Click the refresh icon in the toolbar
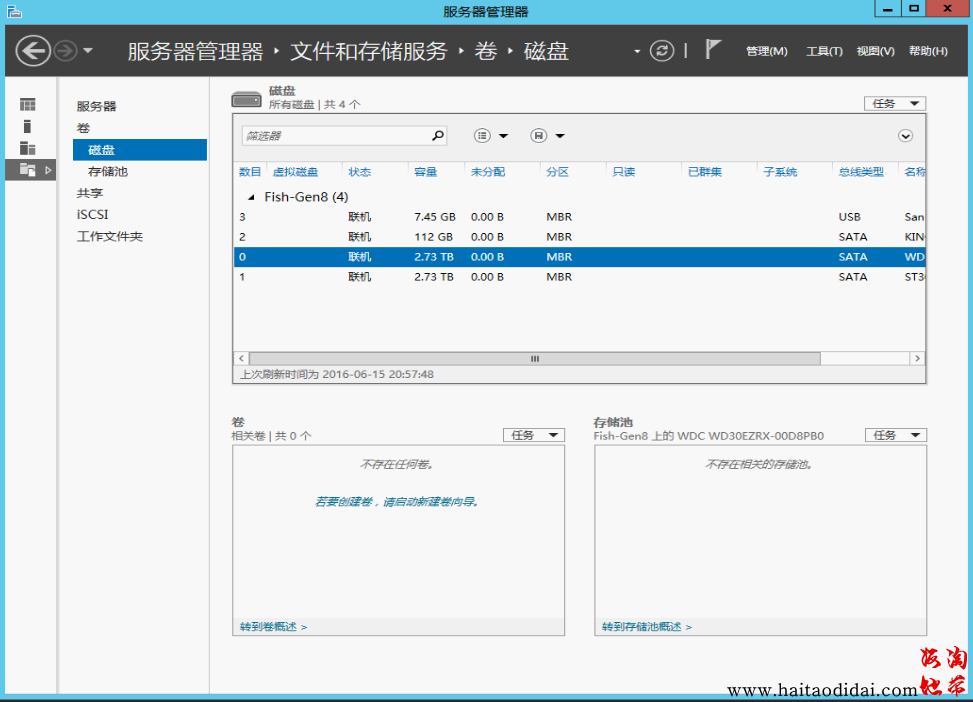 (x=662, y=50)
